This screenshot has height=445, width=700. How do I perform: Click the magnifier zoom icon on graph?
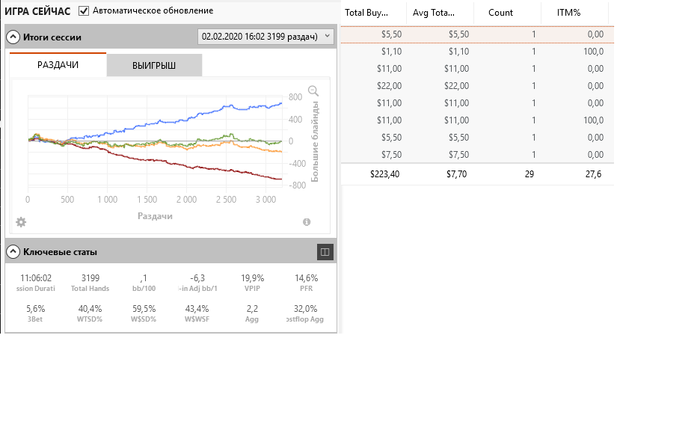[313, 91]
